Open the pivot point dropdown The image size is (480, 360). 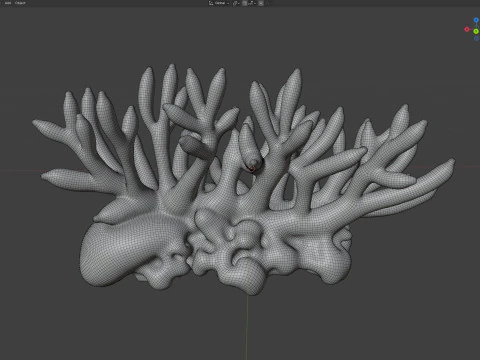coord(236,3)
